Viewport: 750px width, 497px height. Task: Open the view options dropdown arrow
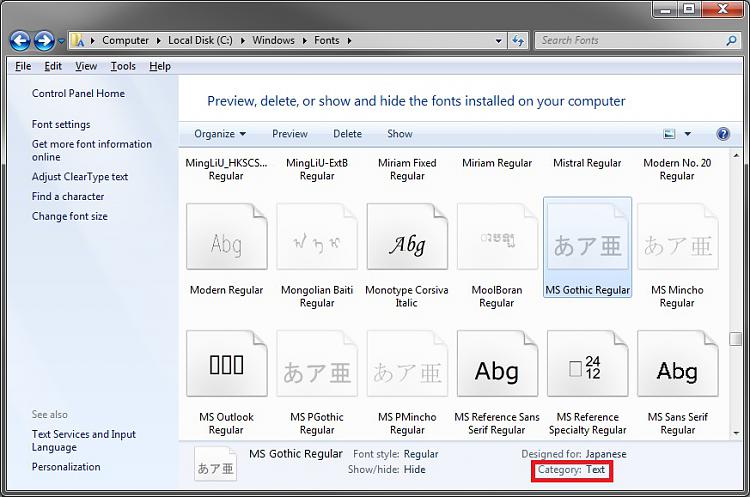[687, 134]
